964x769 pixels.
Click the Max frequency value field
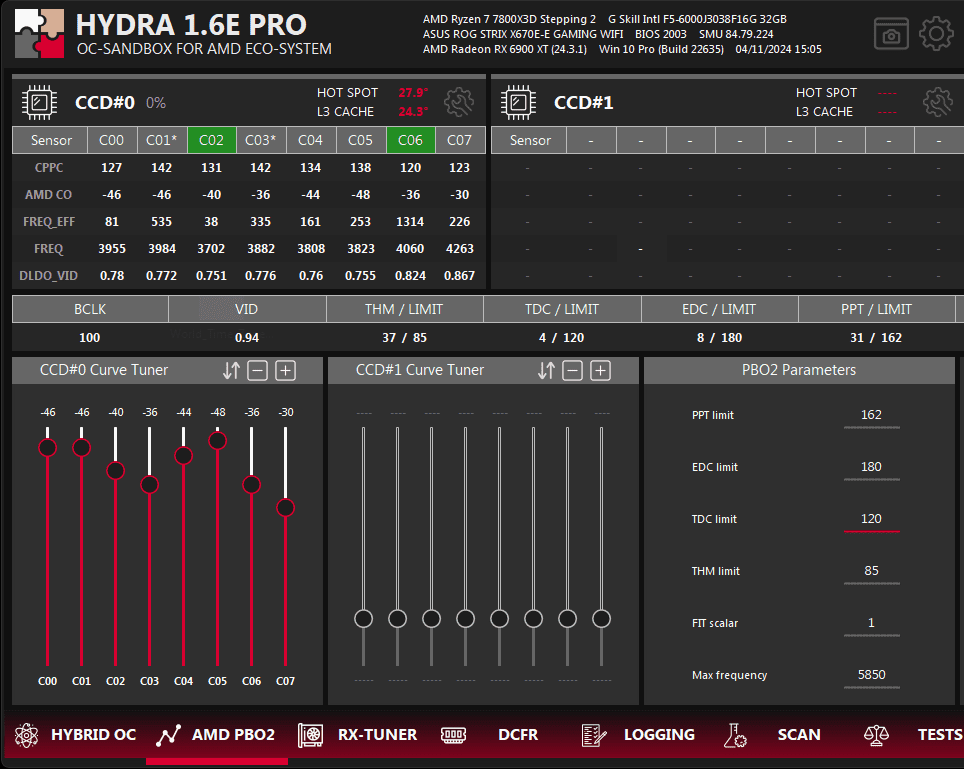[x=872, y=676]
